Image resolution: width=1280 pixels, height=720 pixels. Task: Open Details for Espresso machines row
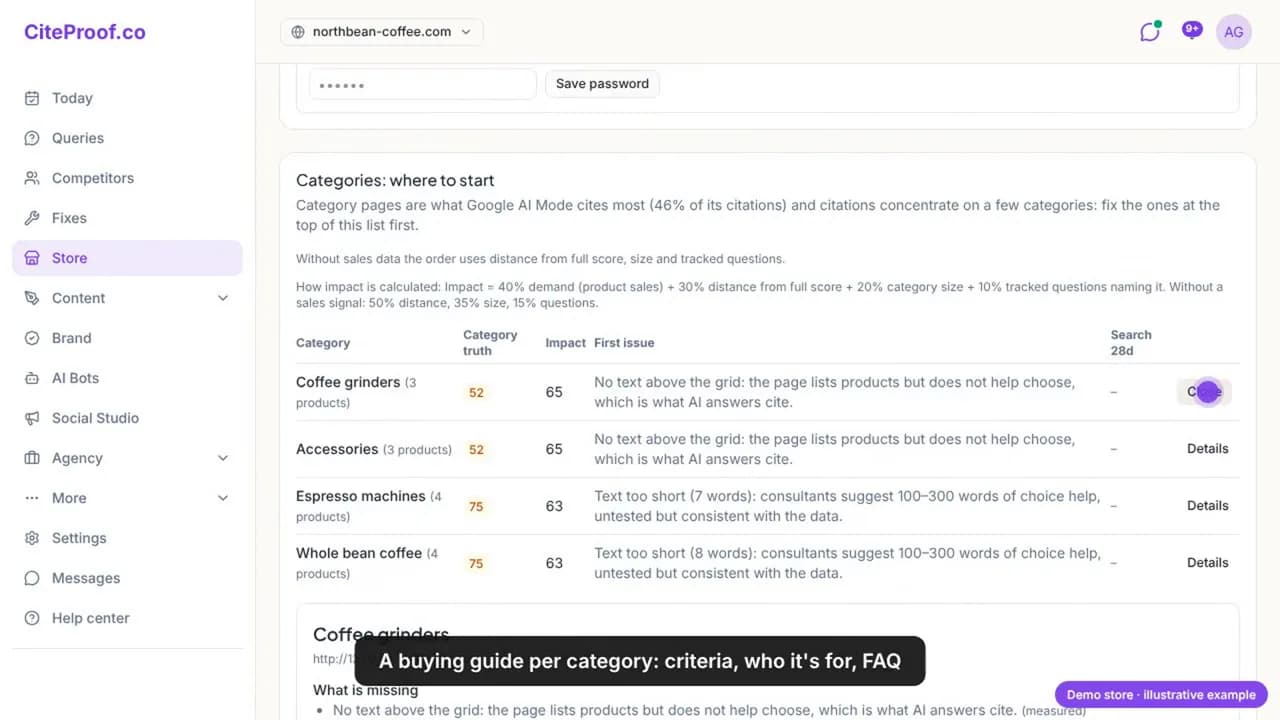click(1207, 506)
